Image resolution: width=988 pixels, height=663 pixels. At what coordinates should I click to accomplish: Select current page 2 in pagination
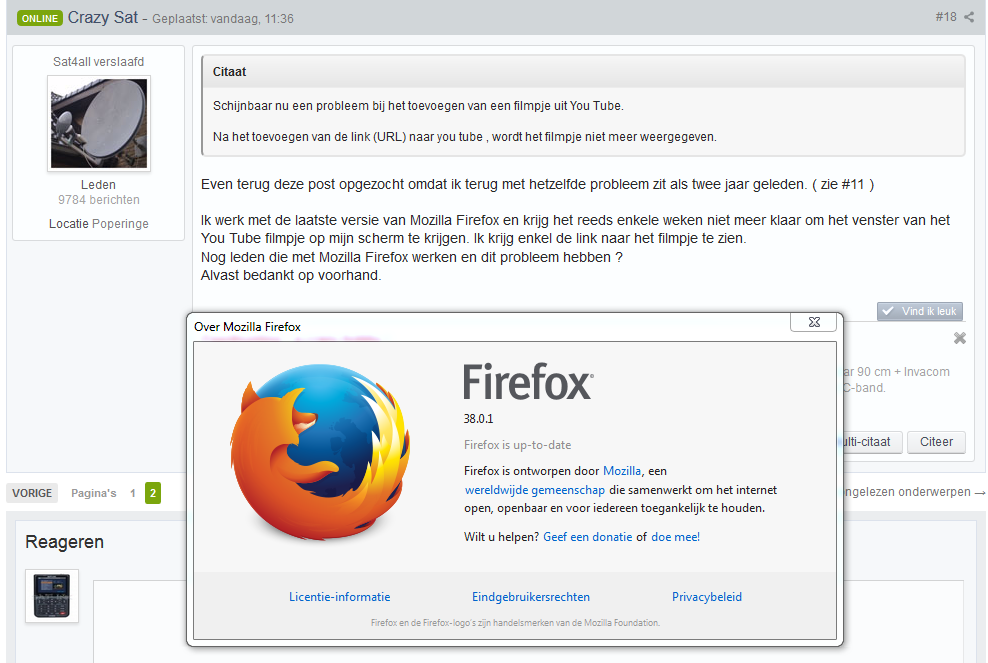tap(153, 493)
